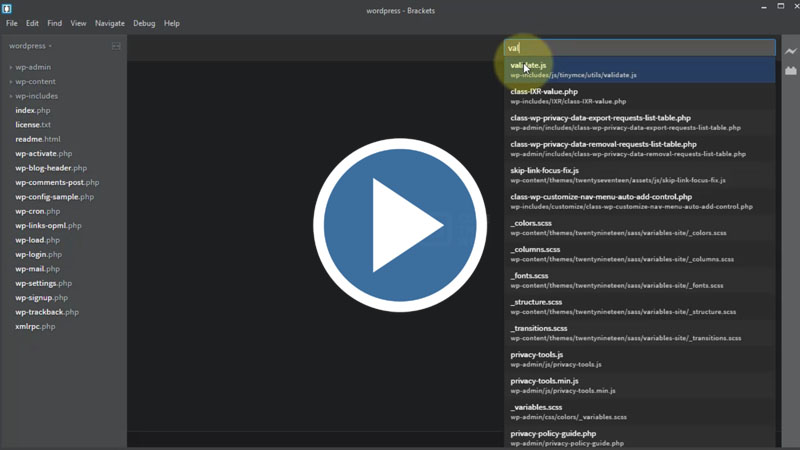Open the Navigate menu

point(110,23)
